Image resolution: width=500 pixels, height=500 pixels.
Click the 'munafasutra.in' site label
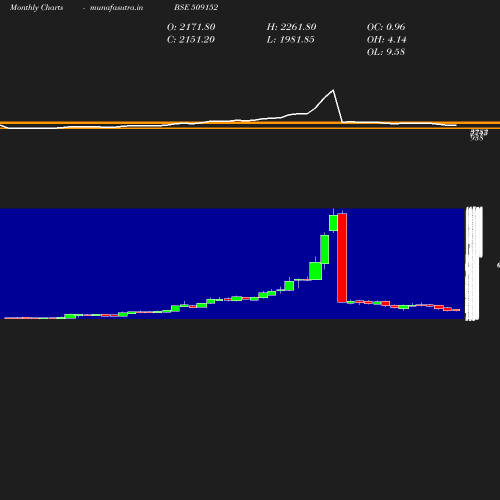[116, 8]
